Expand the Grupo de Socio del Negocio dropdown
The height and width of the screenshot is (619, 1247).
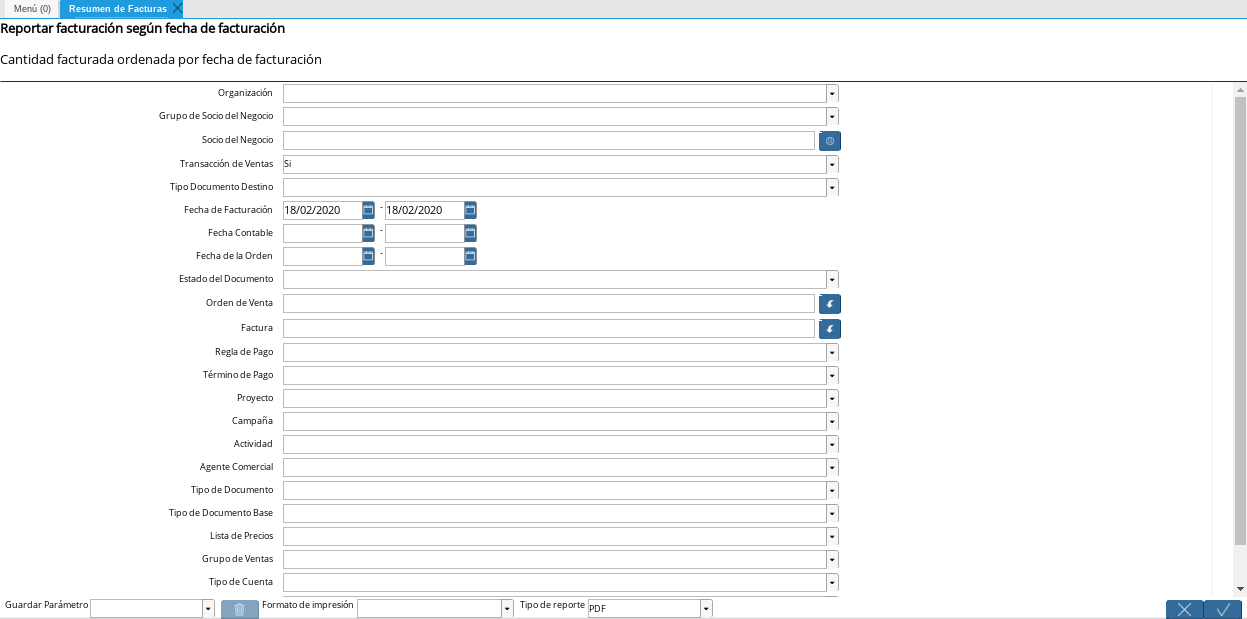coord(832,116)
